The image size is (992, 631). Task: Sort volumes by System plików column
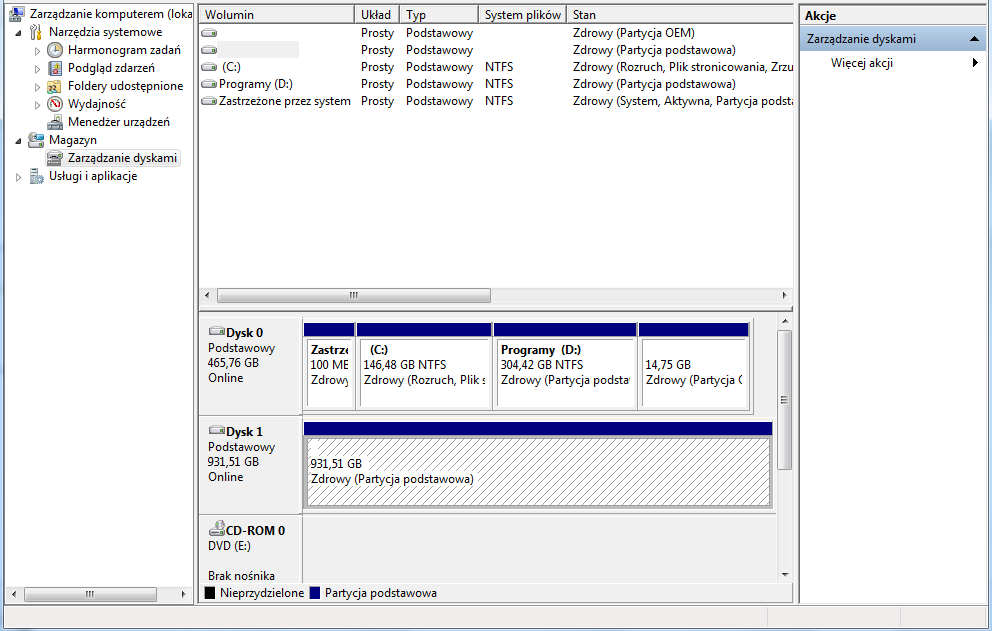522,15
